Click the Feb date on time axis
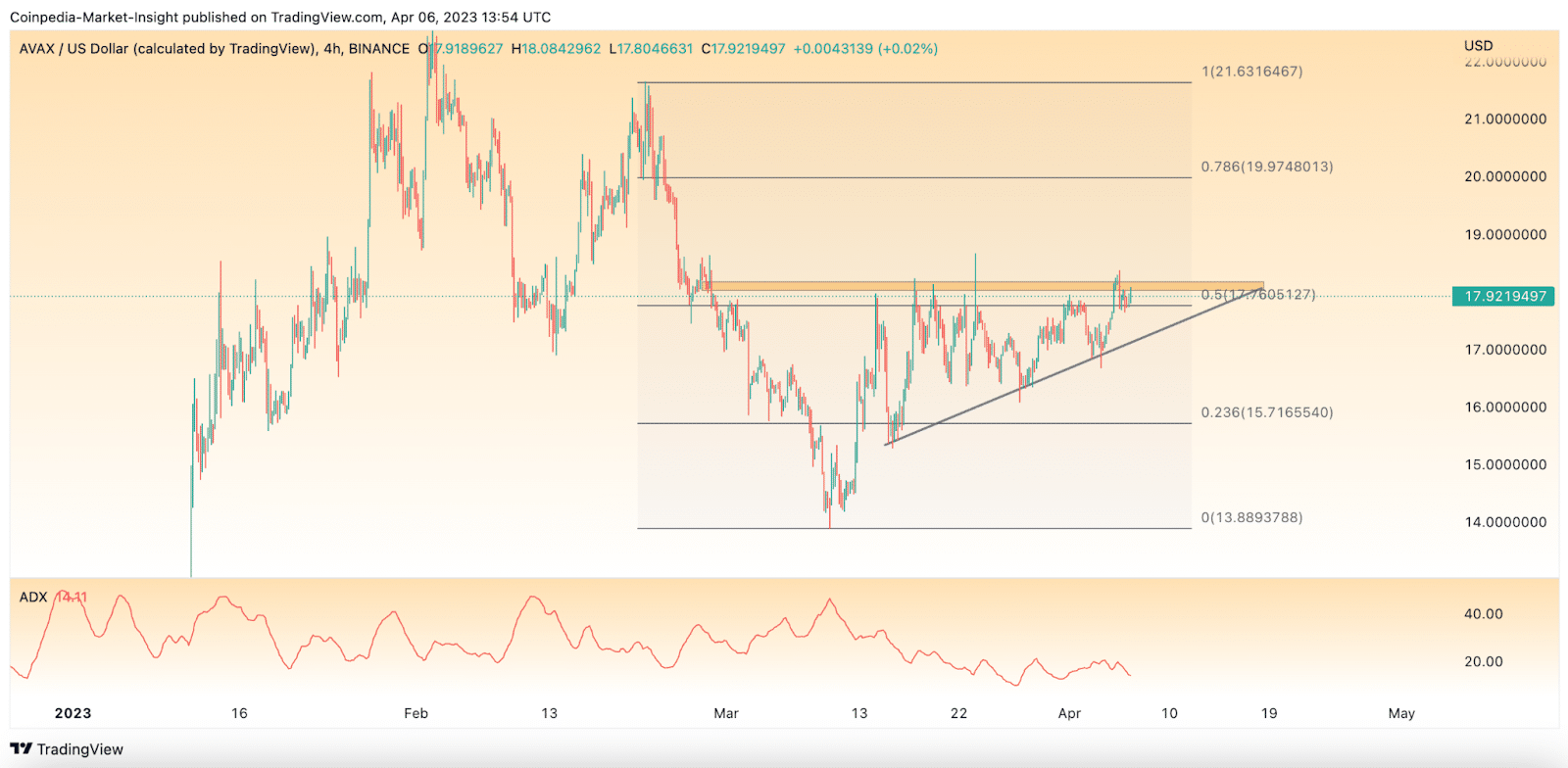This screenshot has height=768, width=1568. 416,713
